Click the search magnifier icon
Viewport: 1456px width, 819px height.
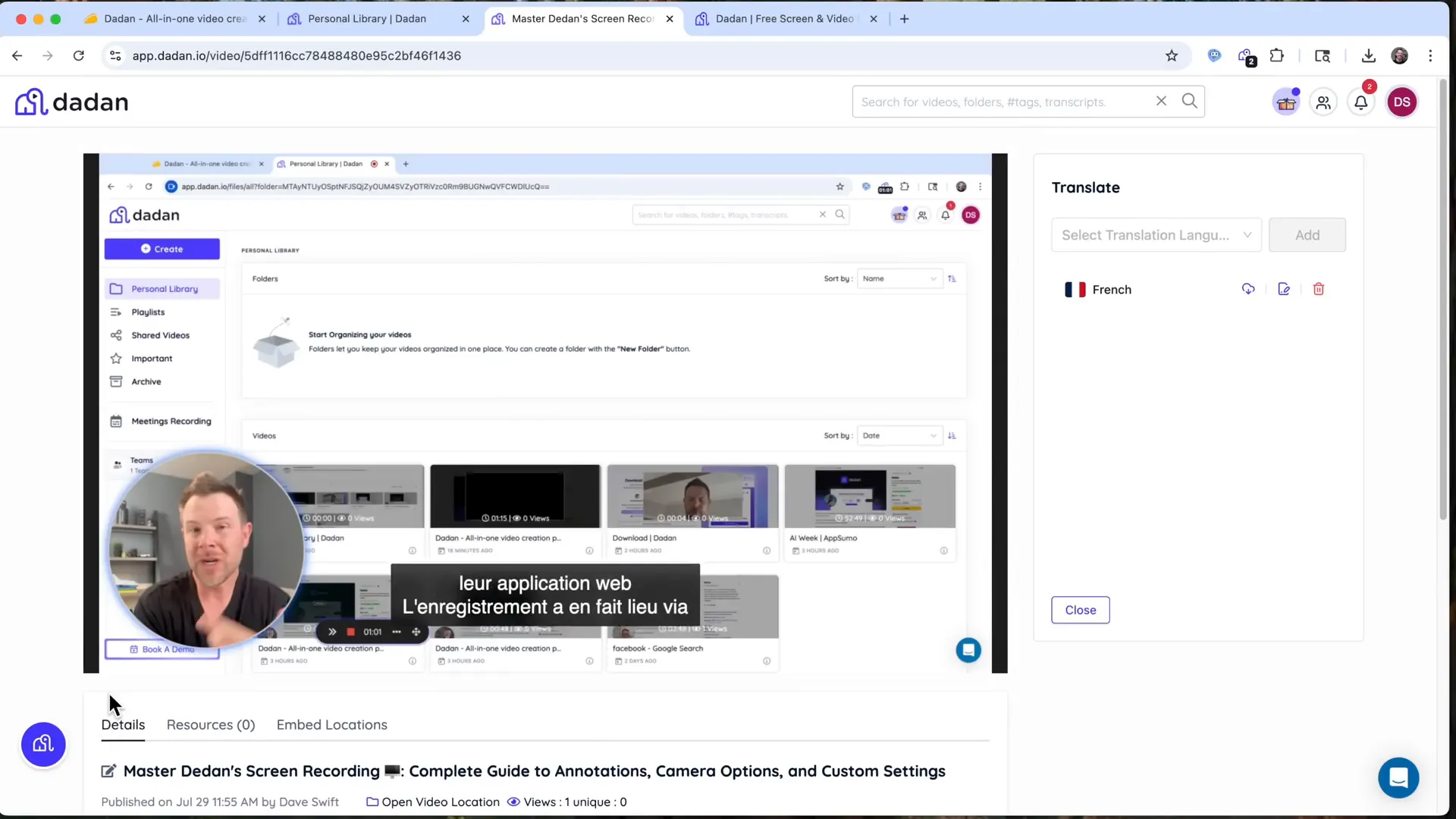1189,101
